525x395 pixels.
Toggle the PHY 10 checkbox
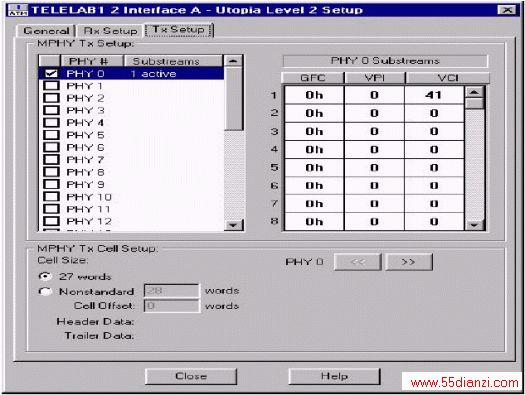(x=51, y=197)
